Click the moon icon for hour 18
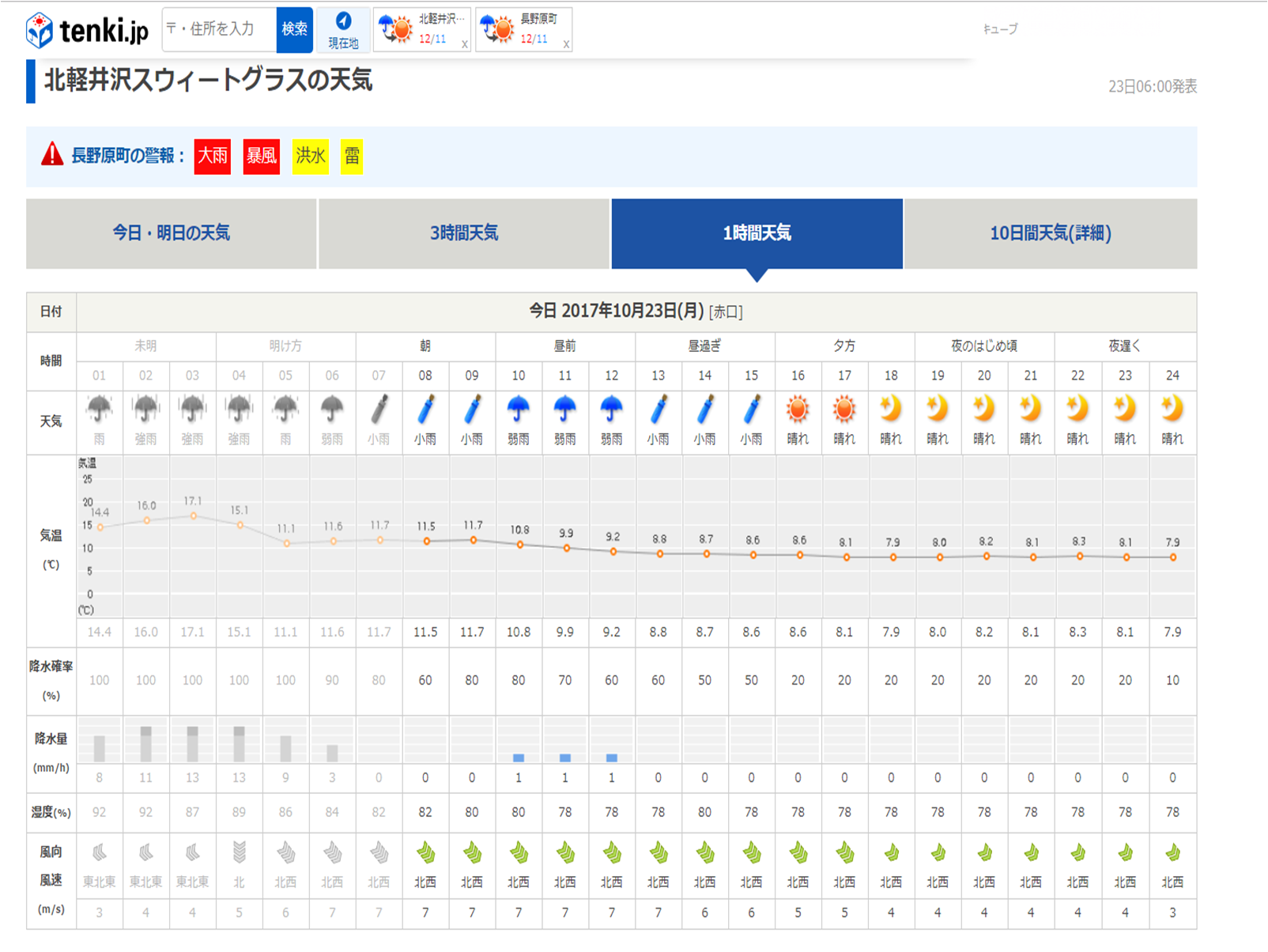The width and height of the screenshot is (1268, 952). coord(891,409)
